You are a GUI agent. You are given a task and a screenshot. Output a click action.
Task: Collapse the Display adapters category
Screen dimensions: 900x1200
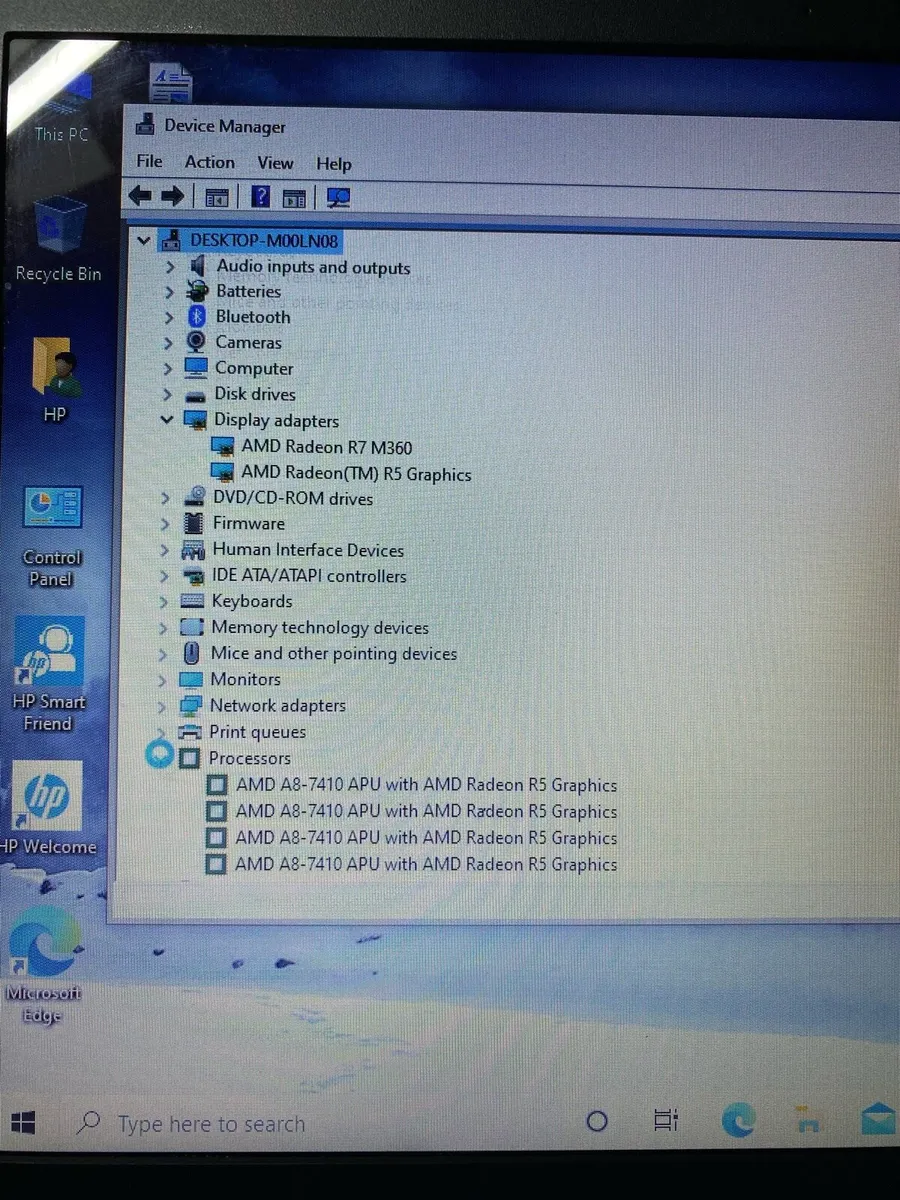(x=167, y=421)
